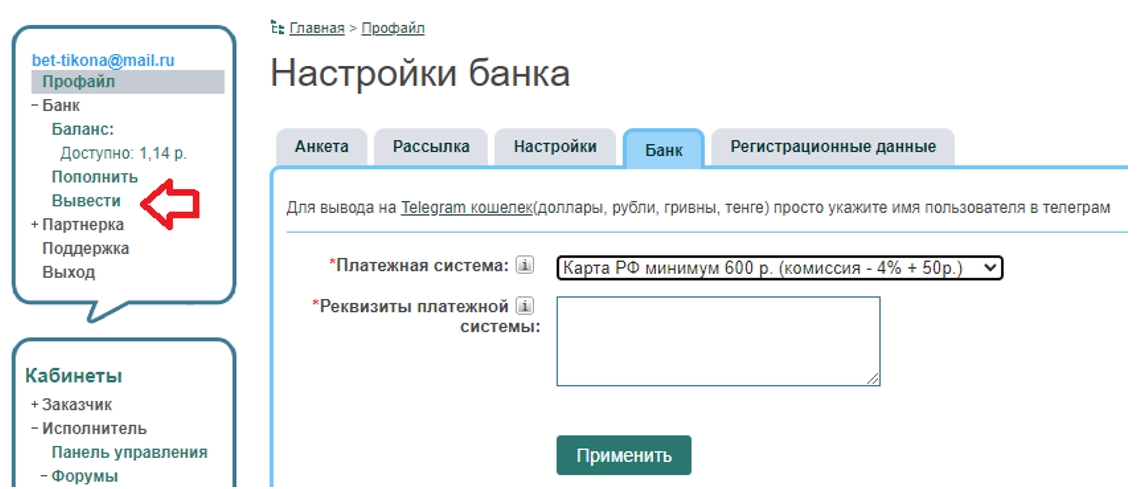
Task: Open the Регистрационные данные tab
Action: click(x=832, y=147)
